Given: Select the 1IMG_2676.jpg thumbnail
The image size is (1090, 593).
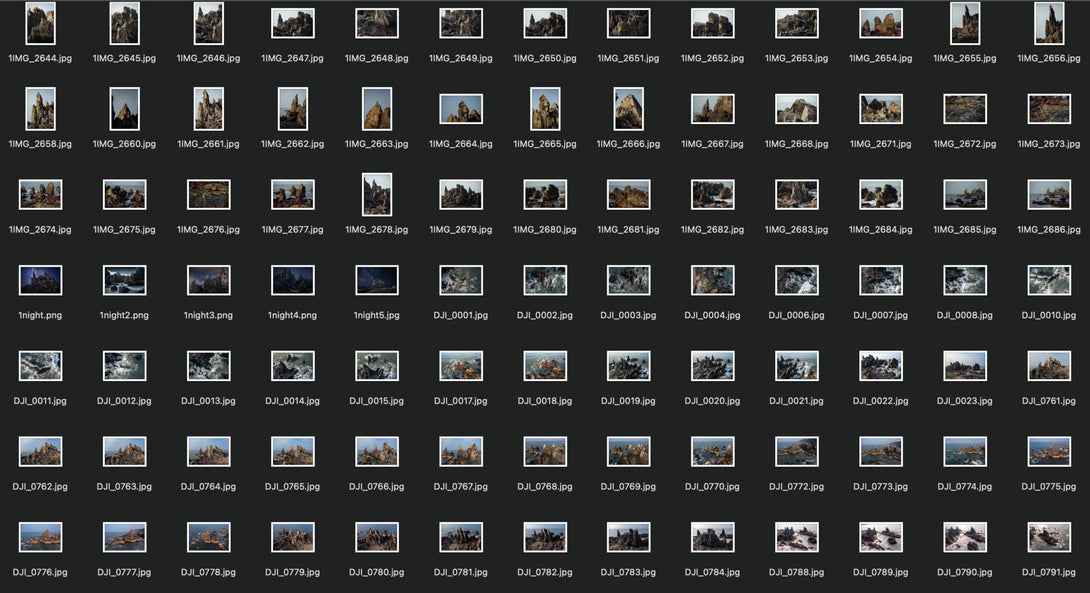Looking at the screenshot, I should pyautogui.click(x=209, y=195).
